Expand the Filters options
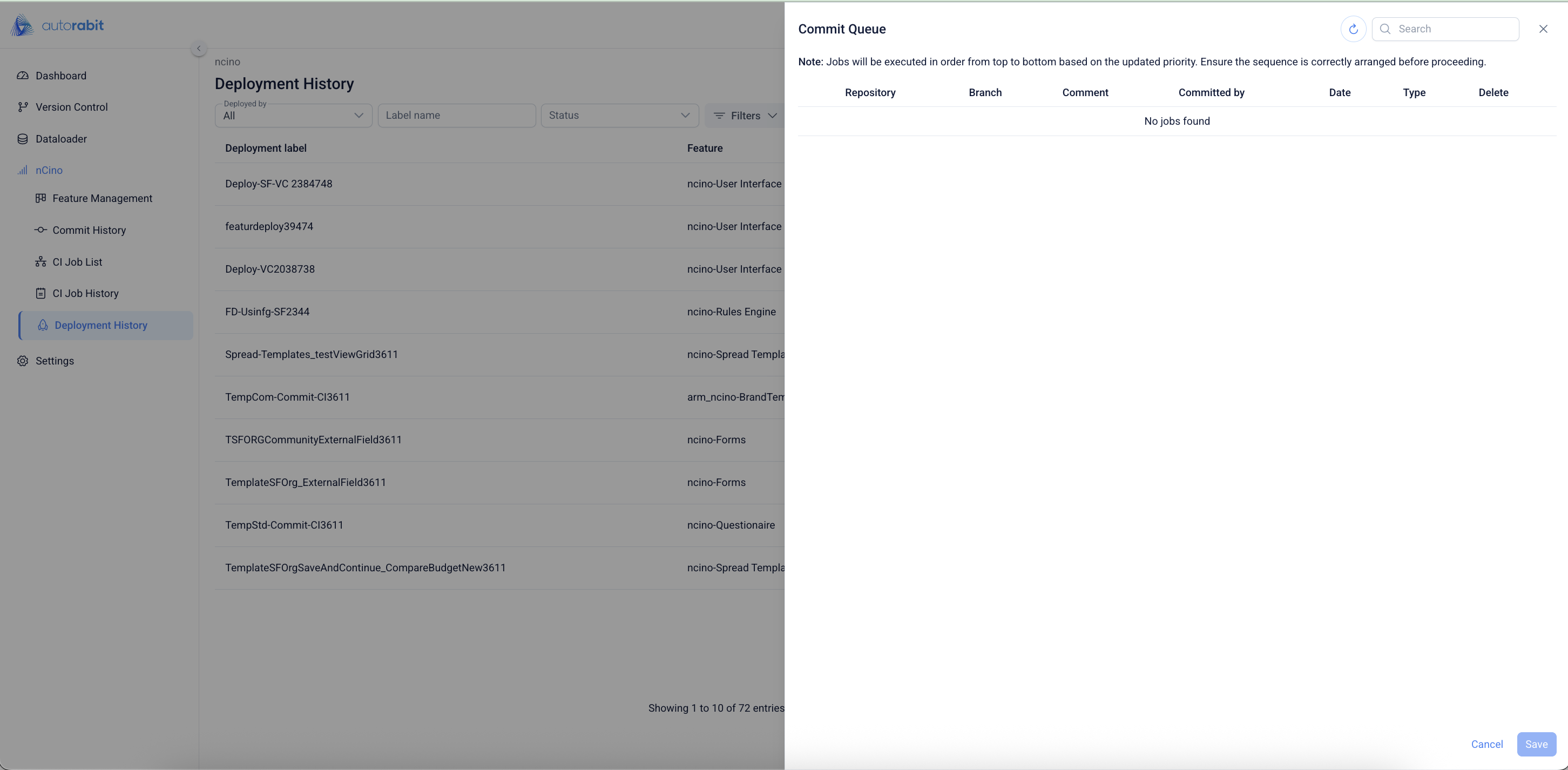The width and height of the screenshot is (1568, 770). click(x=745, y=115)
